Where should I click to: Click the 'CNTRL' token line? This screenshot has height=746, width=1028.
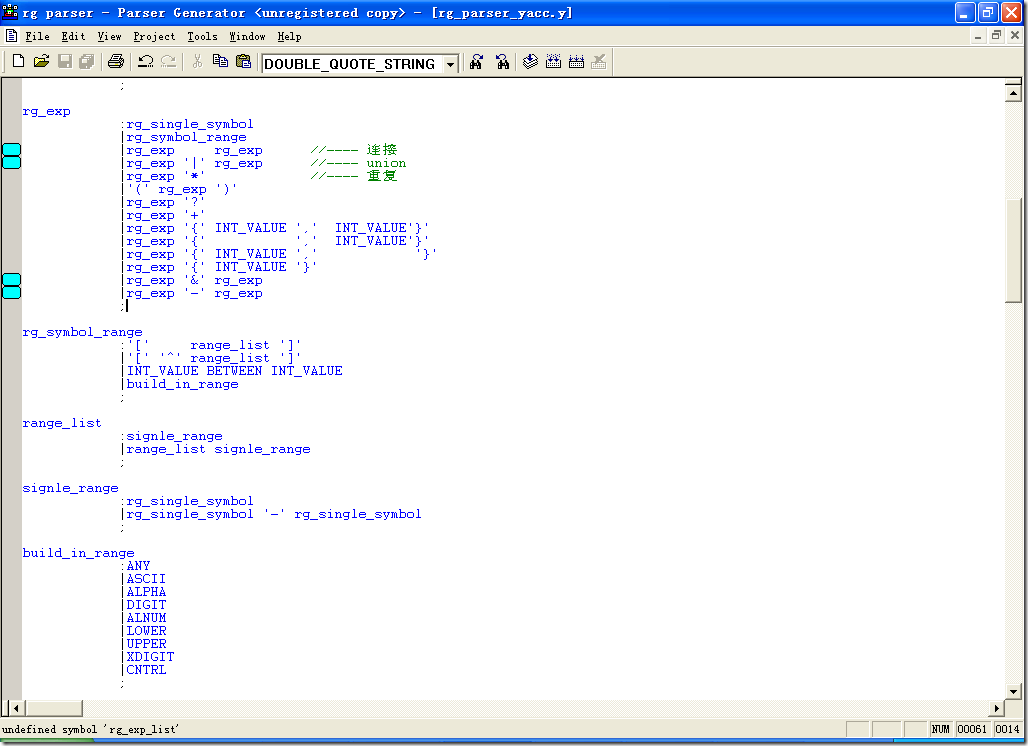146,670
